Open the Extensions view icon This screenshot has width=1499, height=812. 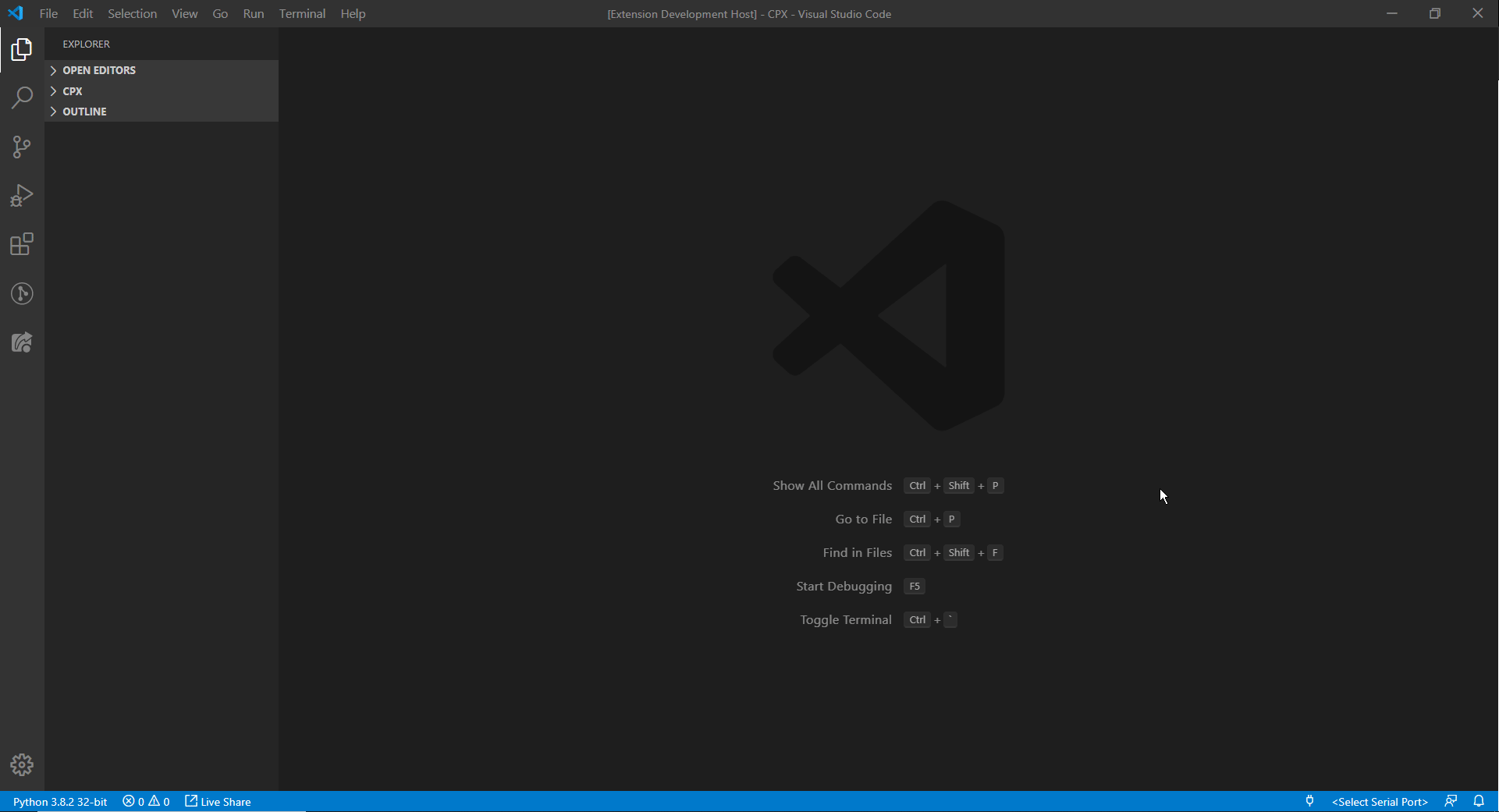pyautogui.click(x=22, y=245)
